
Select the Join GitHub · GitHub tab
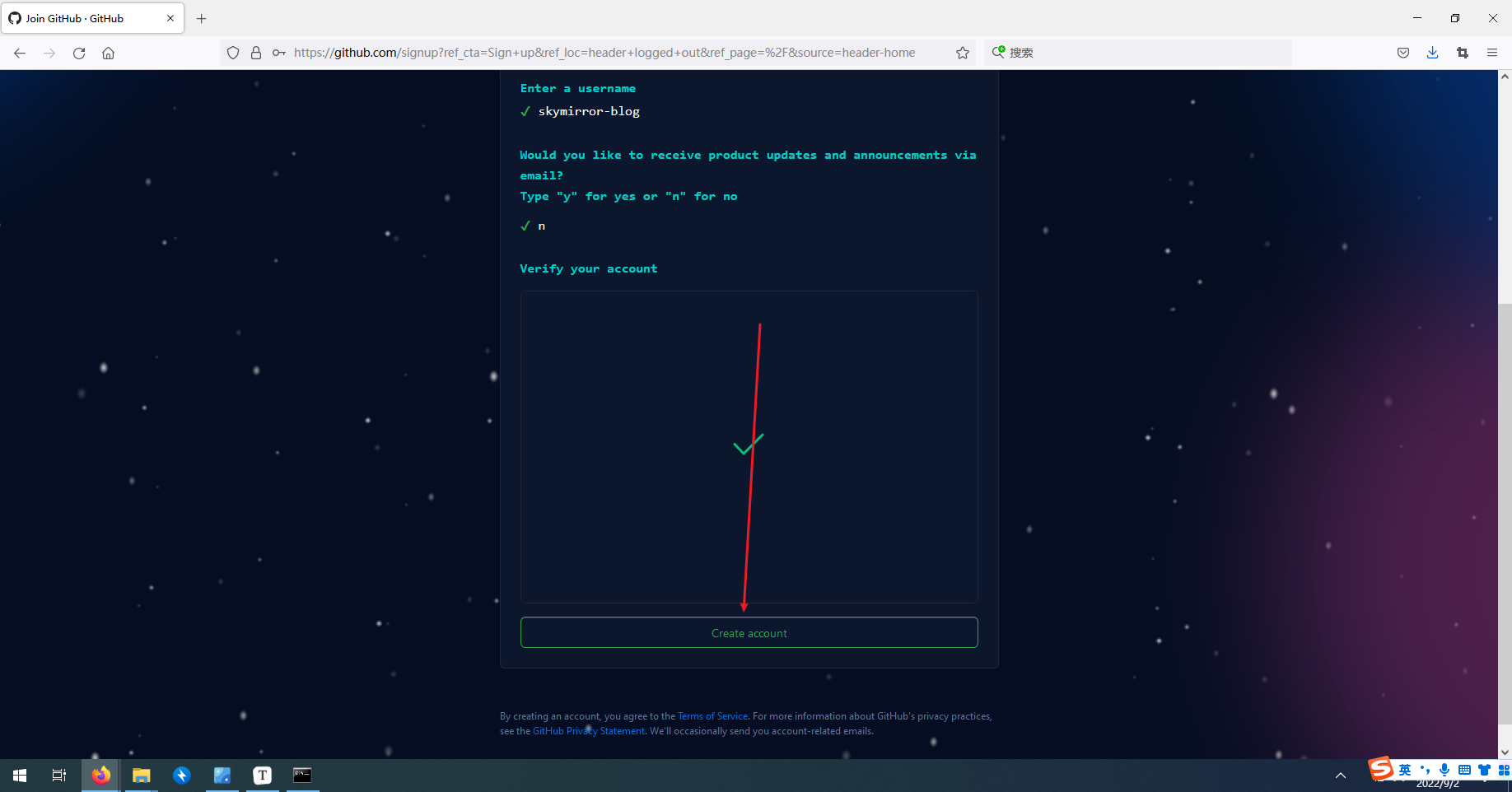click(x=92, y=18)
